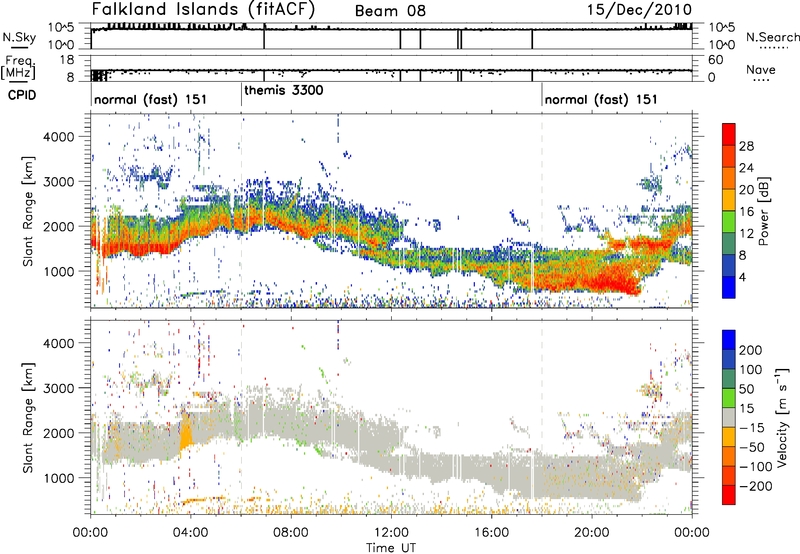This screenshot has height=554, width=800.
Task: Select the light green 12–16 dB Power segment
Action: tap(729, 221)
